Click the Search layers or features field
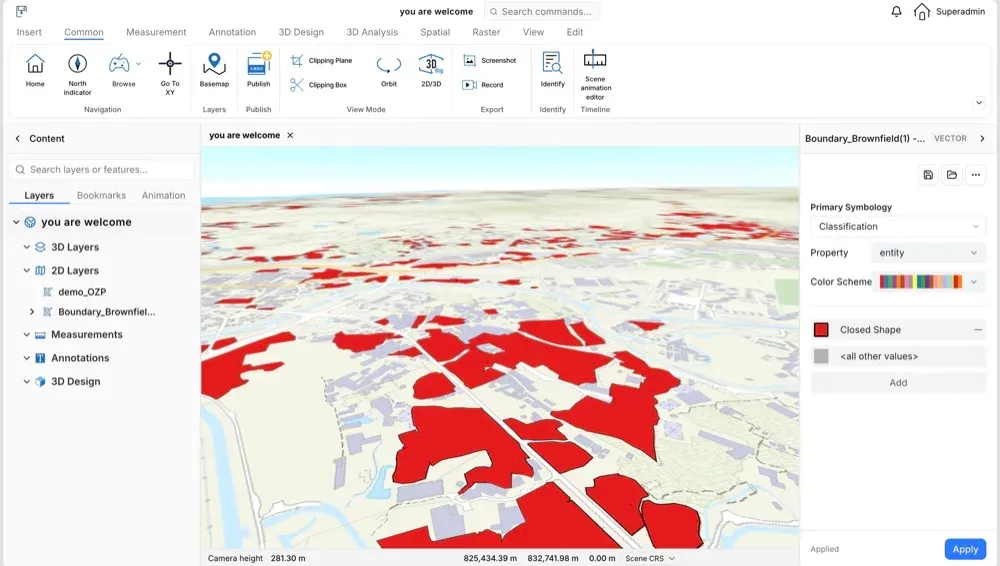 (x=102, y=170)
